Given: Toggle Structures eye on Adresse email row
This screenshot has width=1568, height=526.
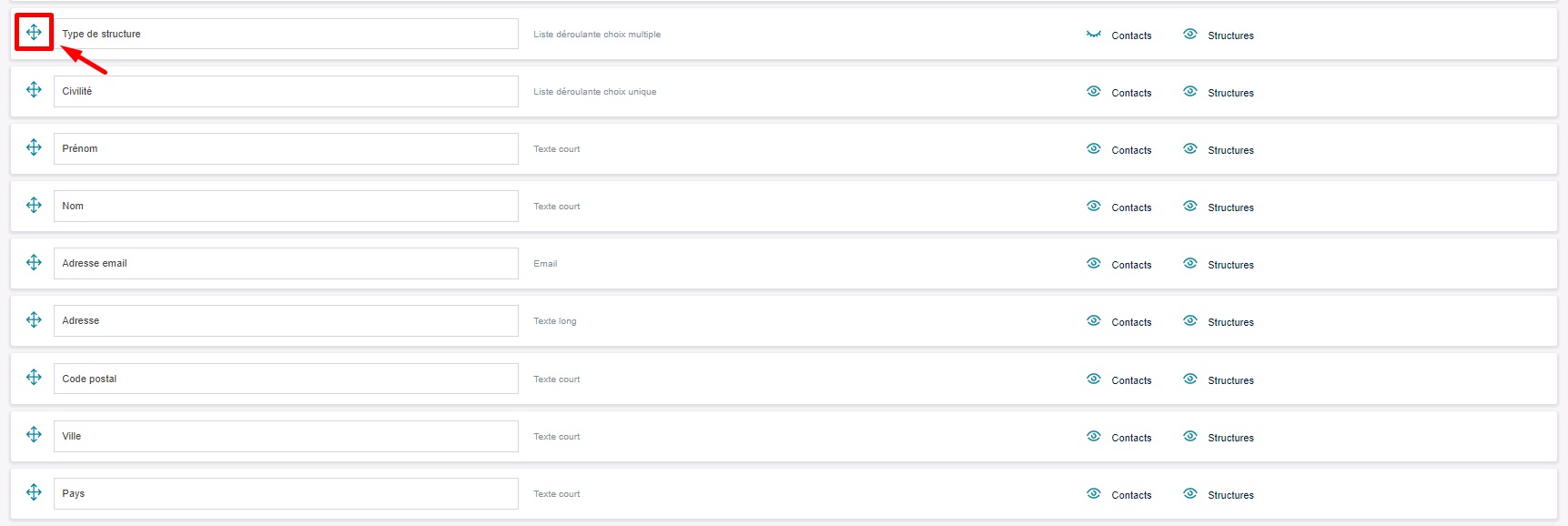Looking at the screenshot, I should click(1190, 263).
